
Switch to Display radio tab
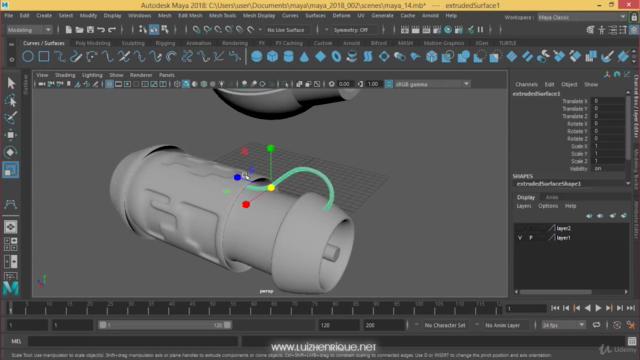click(526, 197)
